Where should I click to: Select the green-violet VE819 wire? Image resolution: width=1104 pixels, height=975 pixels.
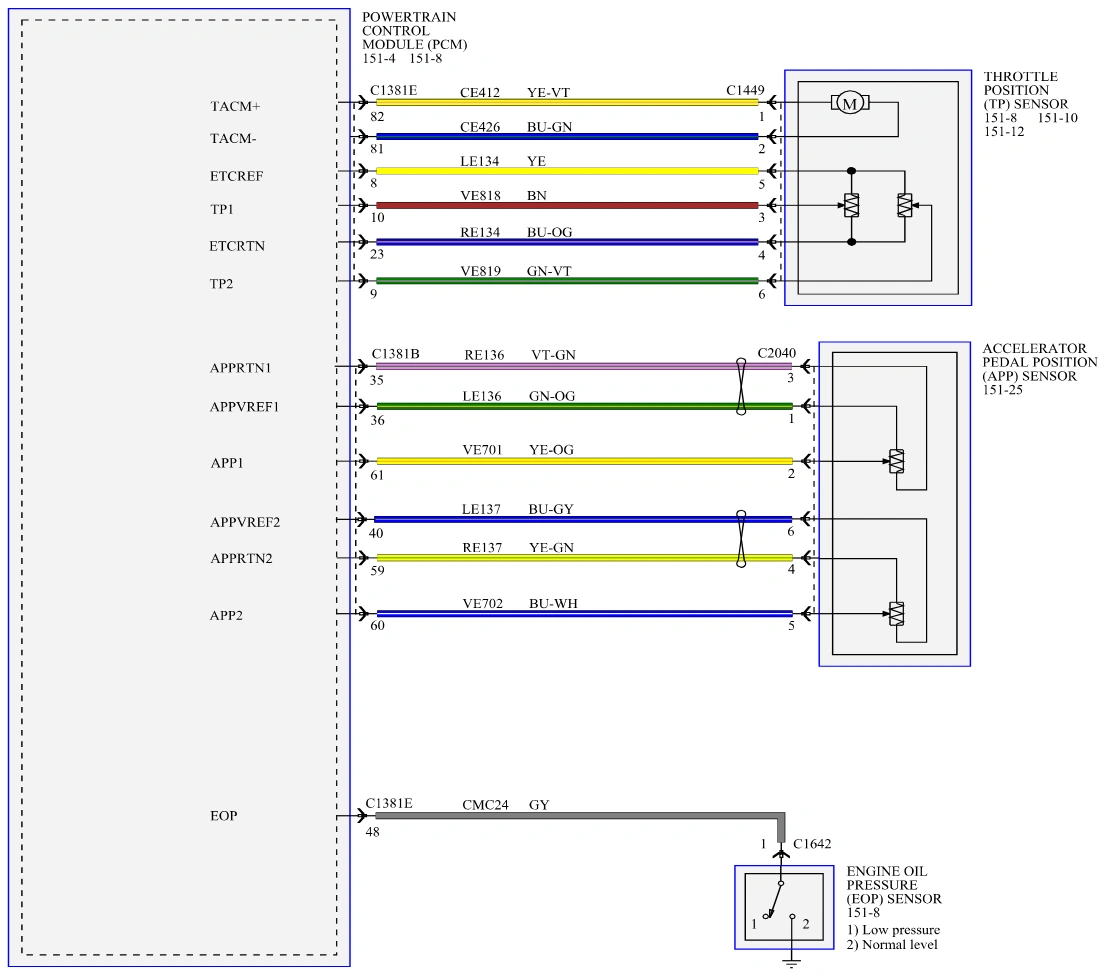567,280
